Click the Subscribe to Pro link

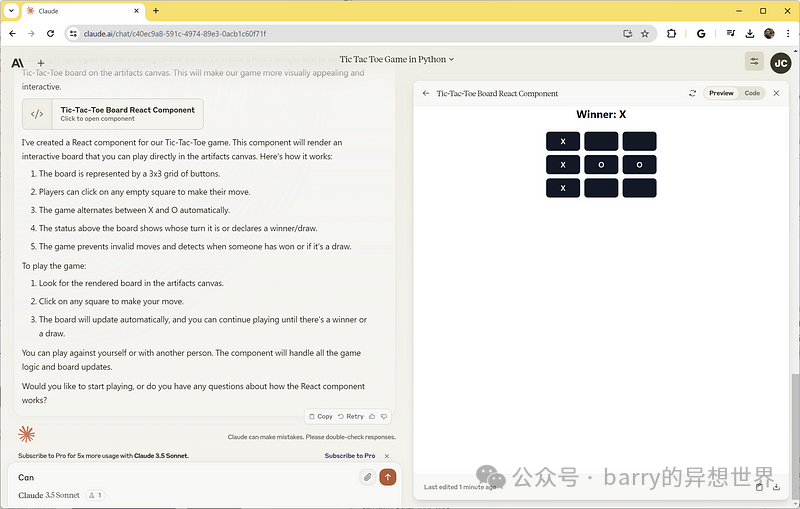click(x=350, y=456)
